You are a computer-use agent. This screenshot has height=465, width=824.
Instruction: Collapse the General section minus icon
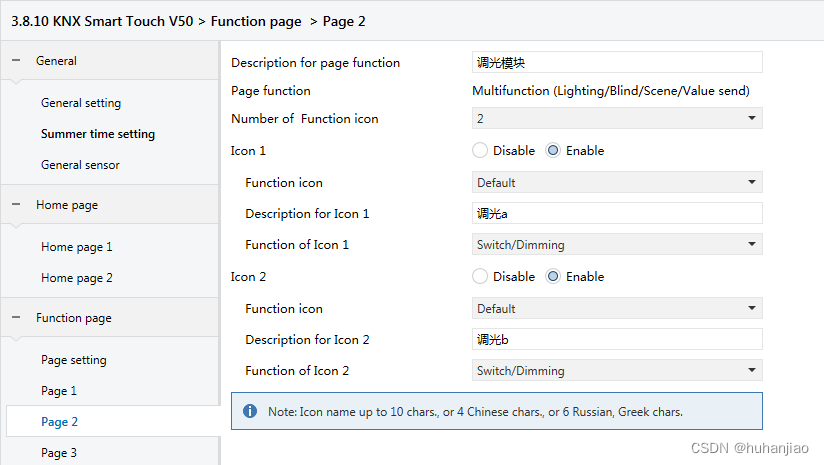tap(16, 61)
